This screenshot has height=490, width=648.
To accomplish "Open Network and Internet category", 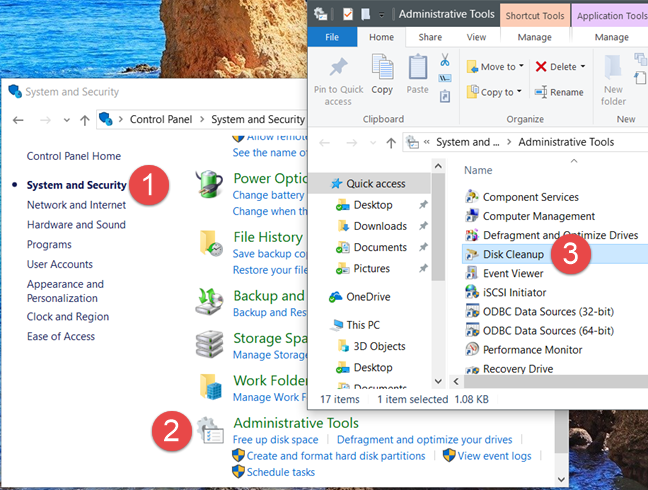I will [x=76, y=205].
